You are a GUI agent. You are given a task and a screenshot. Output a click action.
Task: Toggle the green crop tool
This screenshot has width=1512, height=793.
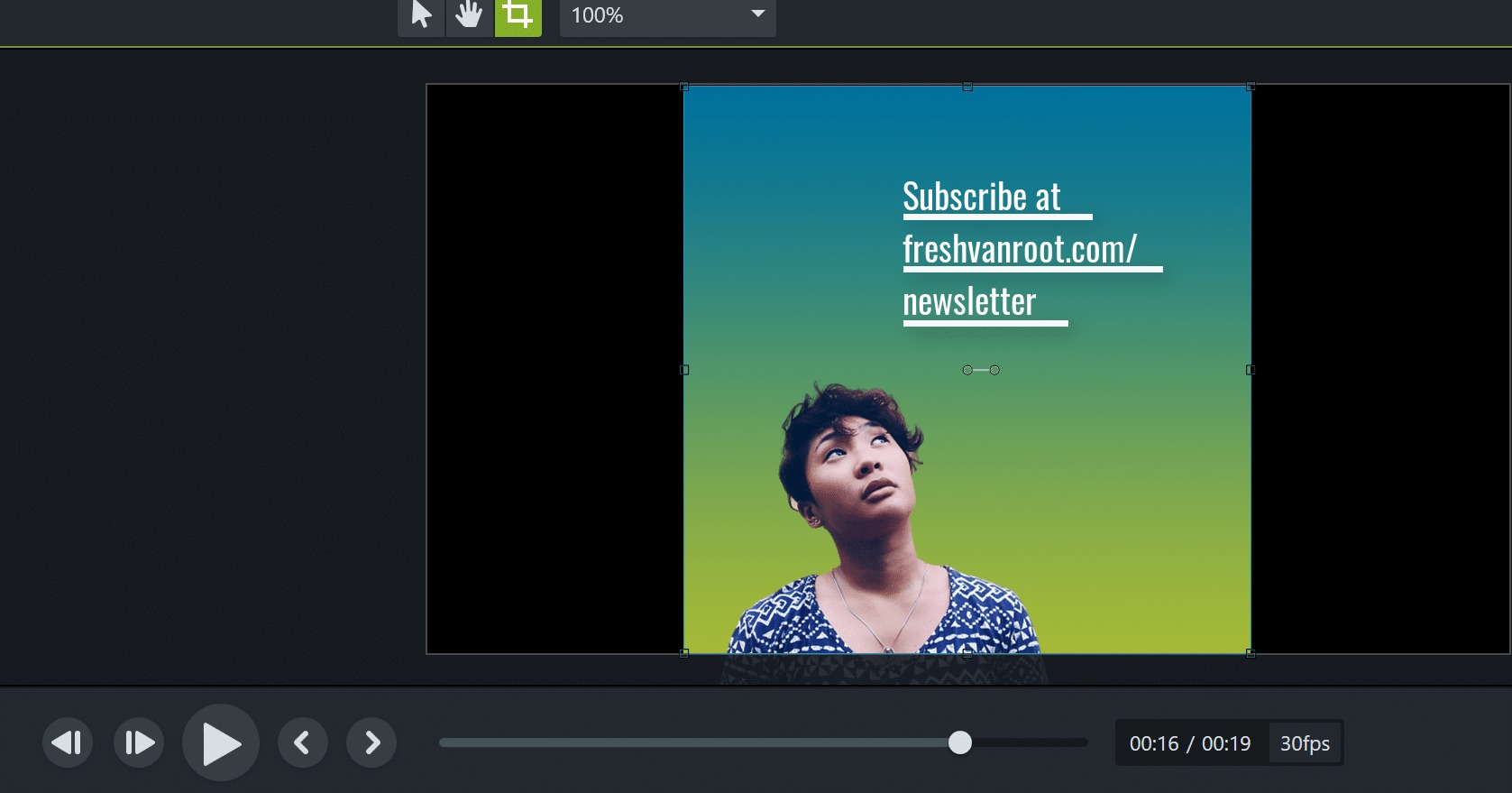click(518, 15)
